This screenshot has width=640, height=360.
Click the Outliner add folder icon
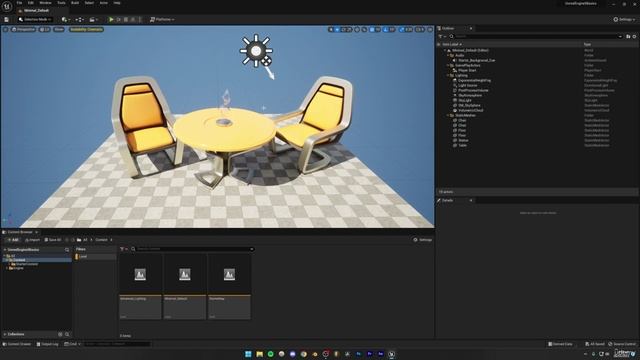[x=628, y=36]
